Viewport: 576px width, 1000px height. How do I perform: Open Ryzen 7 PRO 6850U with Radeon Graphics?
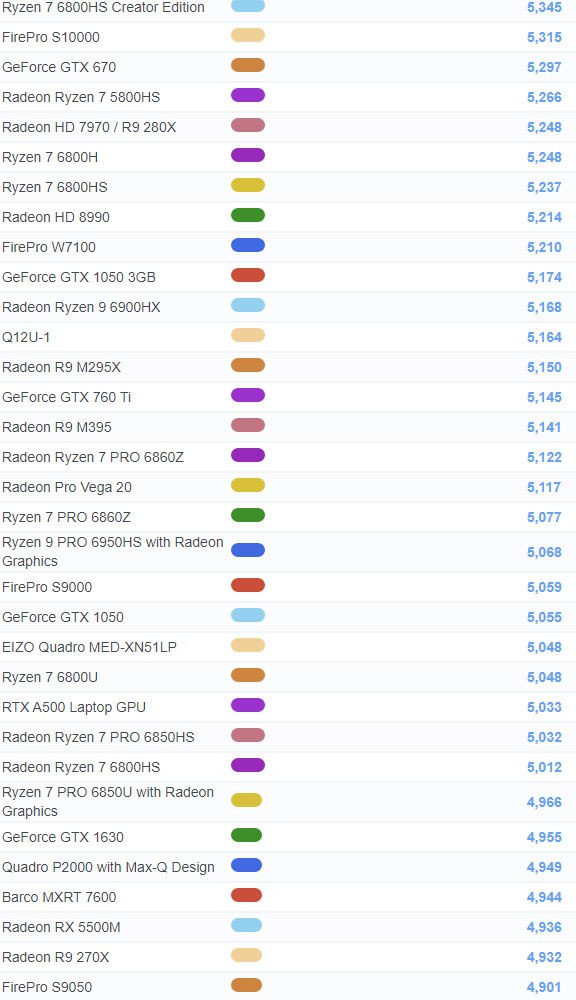pyautogui.click(x=108, y=801)
